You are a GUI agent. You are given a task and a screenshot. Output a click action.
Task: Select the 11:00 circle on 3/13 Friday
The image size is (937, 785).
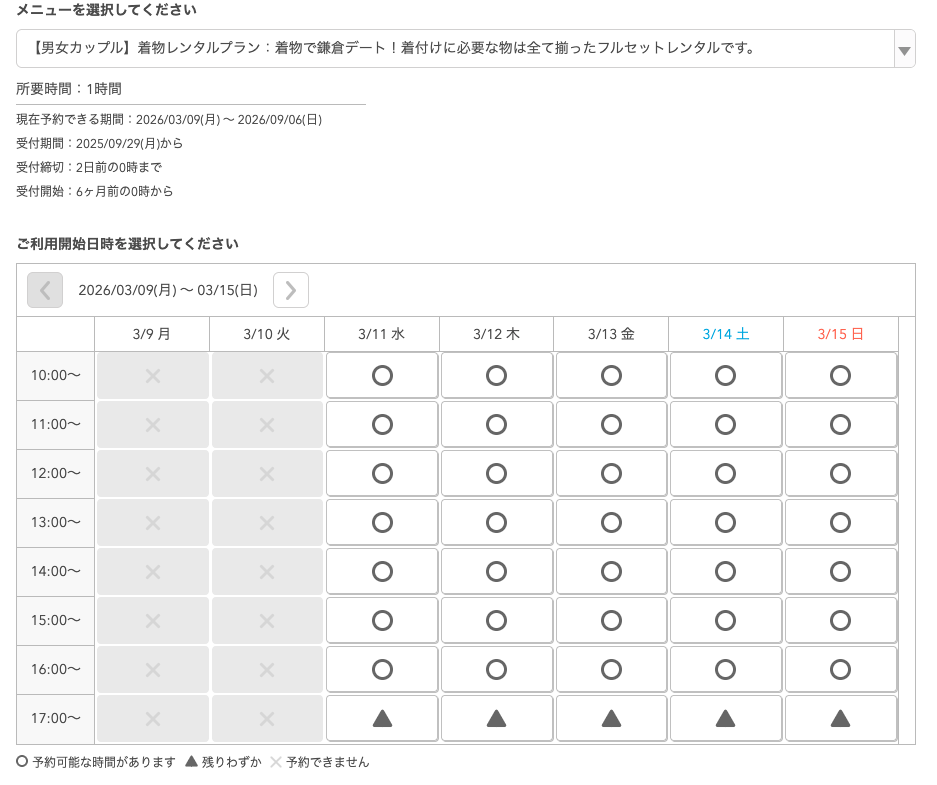(611, 424)
